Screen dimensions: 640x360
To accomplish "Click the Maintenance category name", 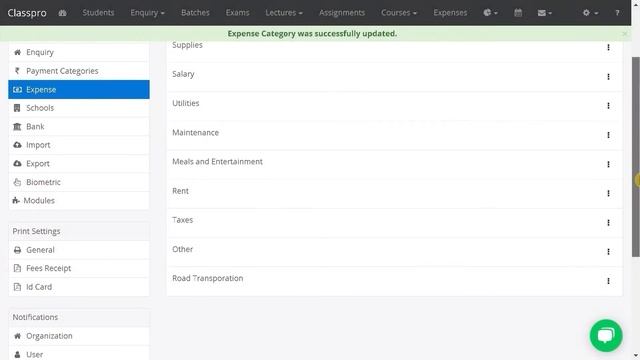I will tap(196, 133).
